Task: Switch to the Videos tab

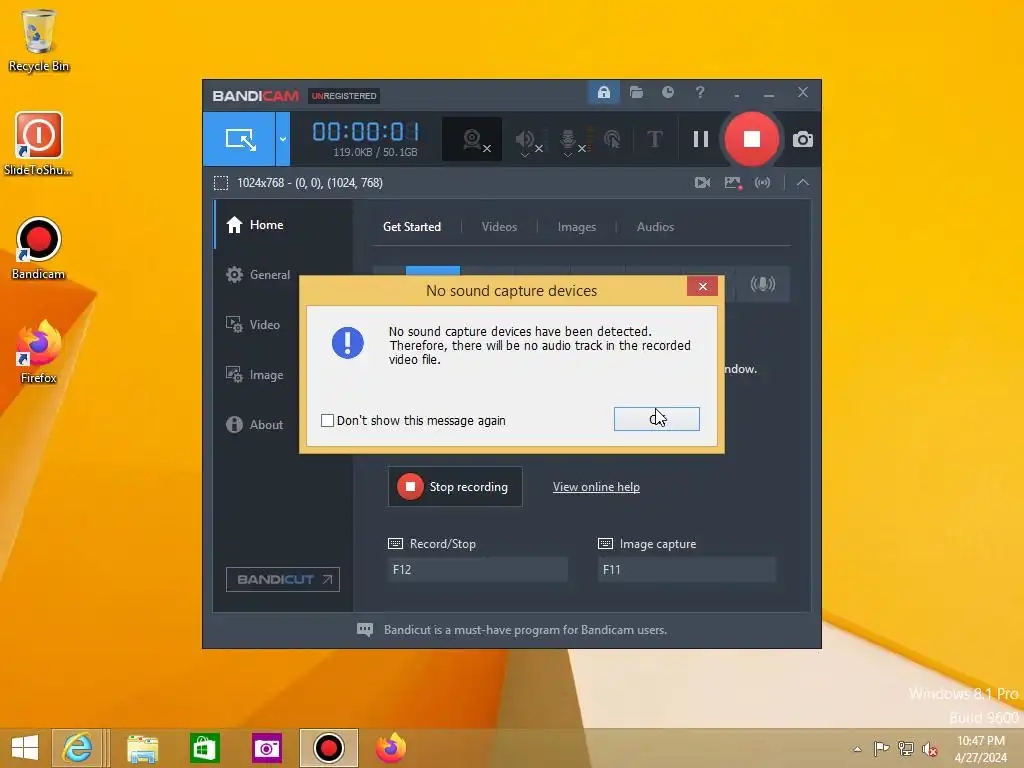Action: (499, 227)
